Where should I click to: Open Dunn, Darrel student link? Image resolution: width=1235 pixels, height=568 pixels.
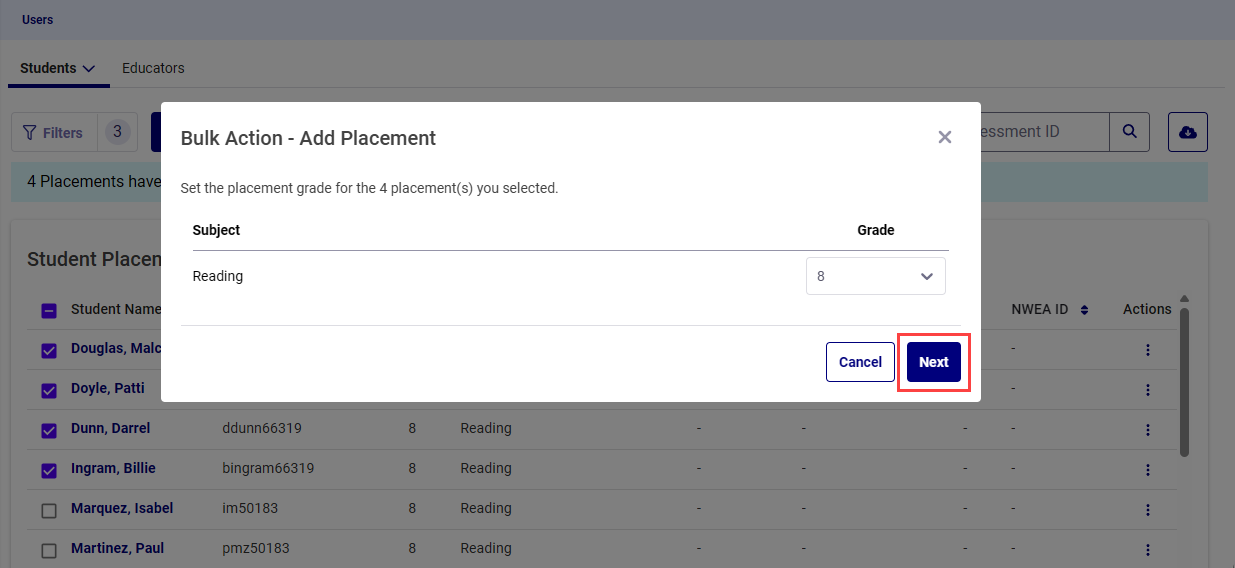[111, 428]
